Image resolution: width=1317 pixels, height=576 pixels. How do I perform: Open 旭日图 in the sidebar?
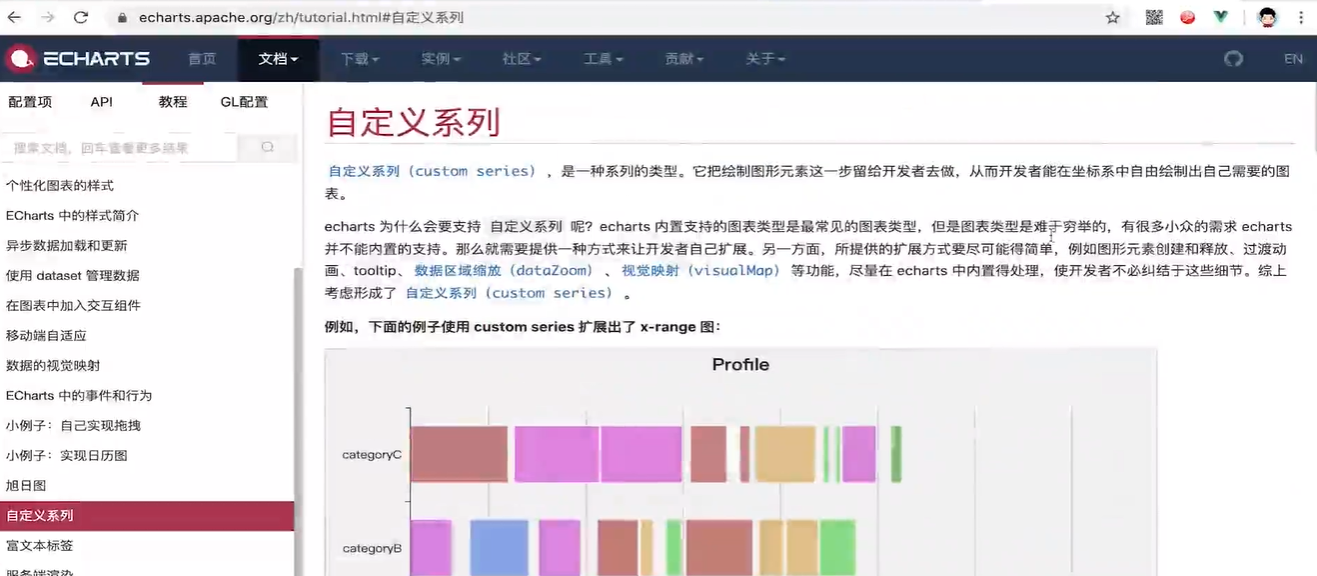[26, 486]
